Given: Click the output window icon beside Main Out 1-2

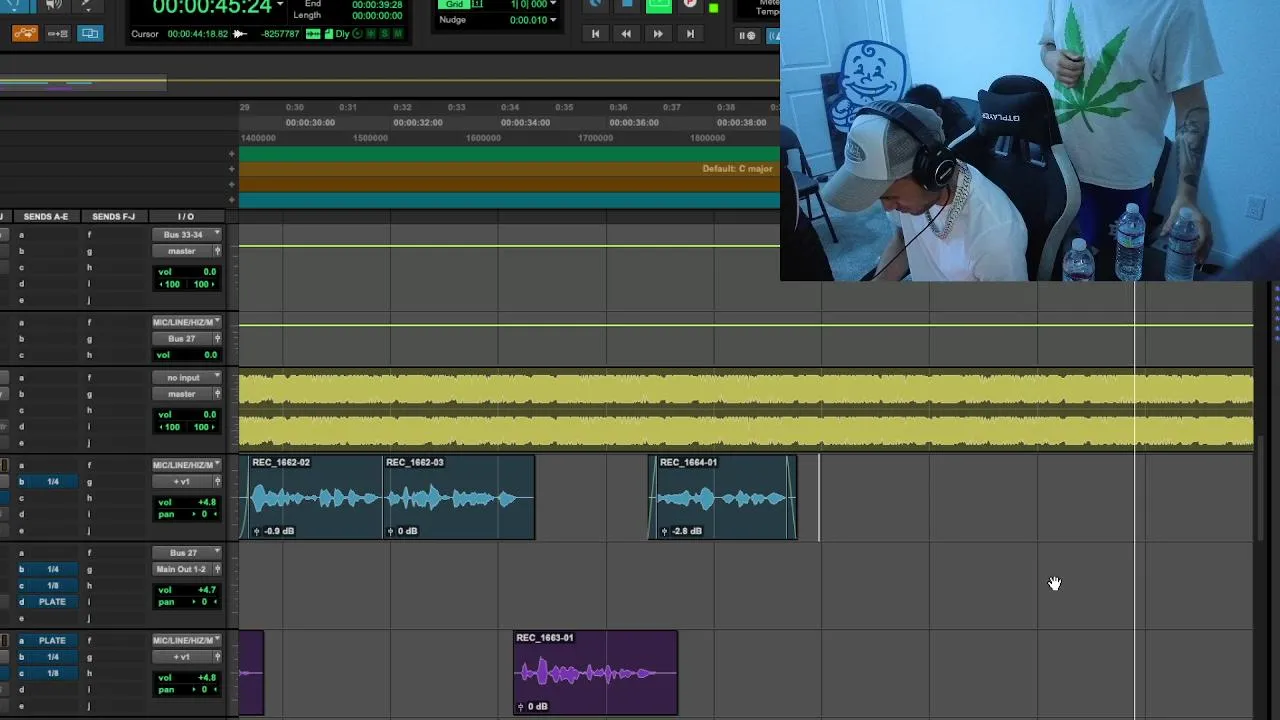Looking at the screenshot, I should tap(217, 569).
